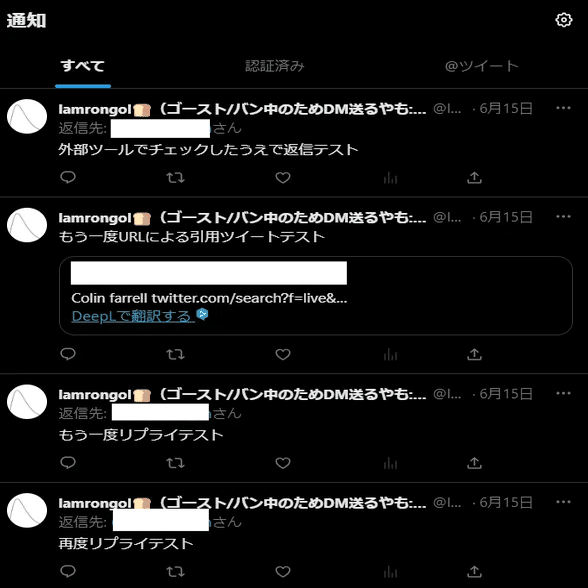The width and height of the screenshot is (588, 588).
Task: Share the 外部ツールでチェック tweet
Action: point(474,177)
